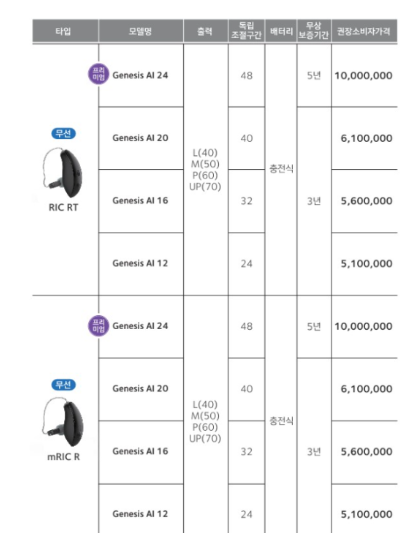Click the 5,600,000 price in mRIC R section
This screenshot has height=533, width=415.
click(x=366, y=452)
